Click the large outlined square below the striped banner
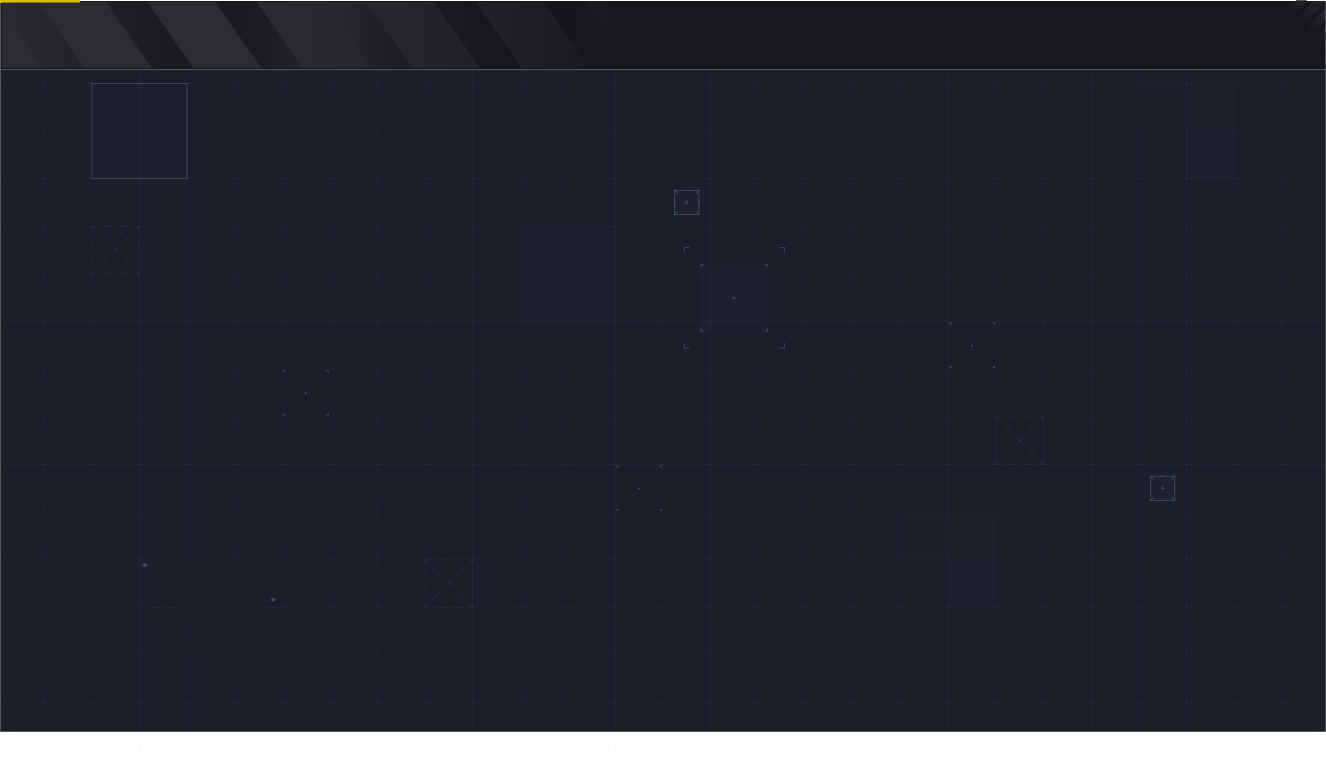Viewport: 1326px width, 770px height. (x=139, y=131)
